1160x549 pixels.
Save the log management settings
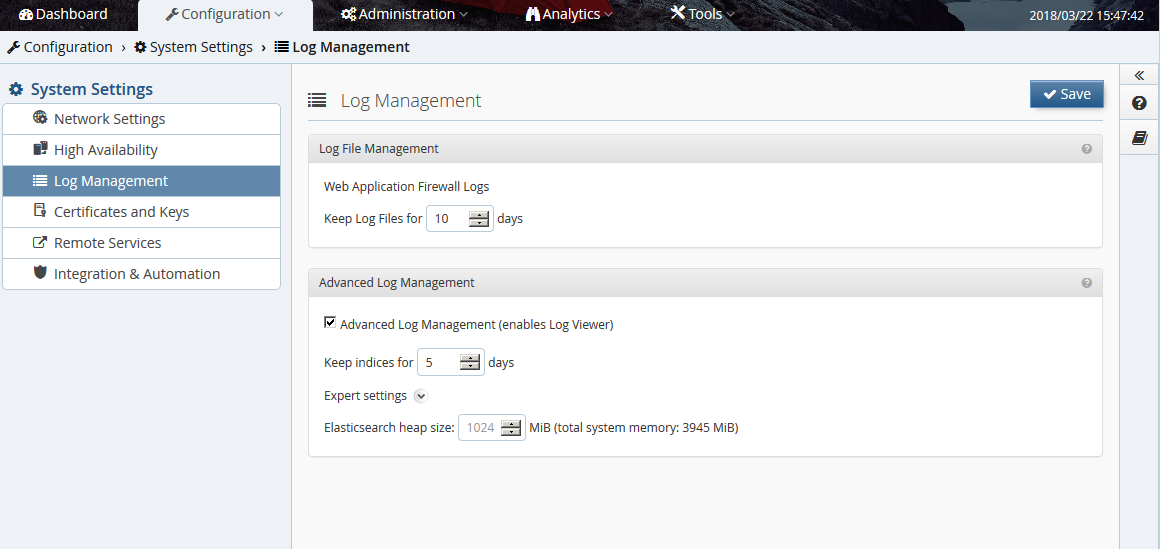1066,94
